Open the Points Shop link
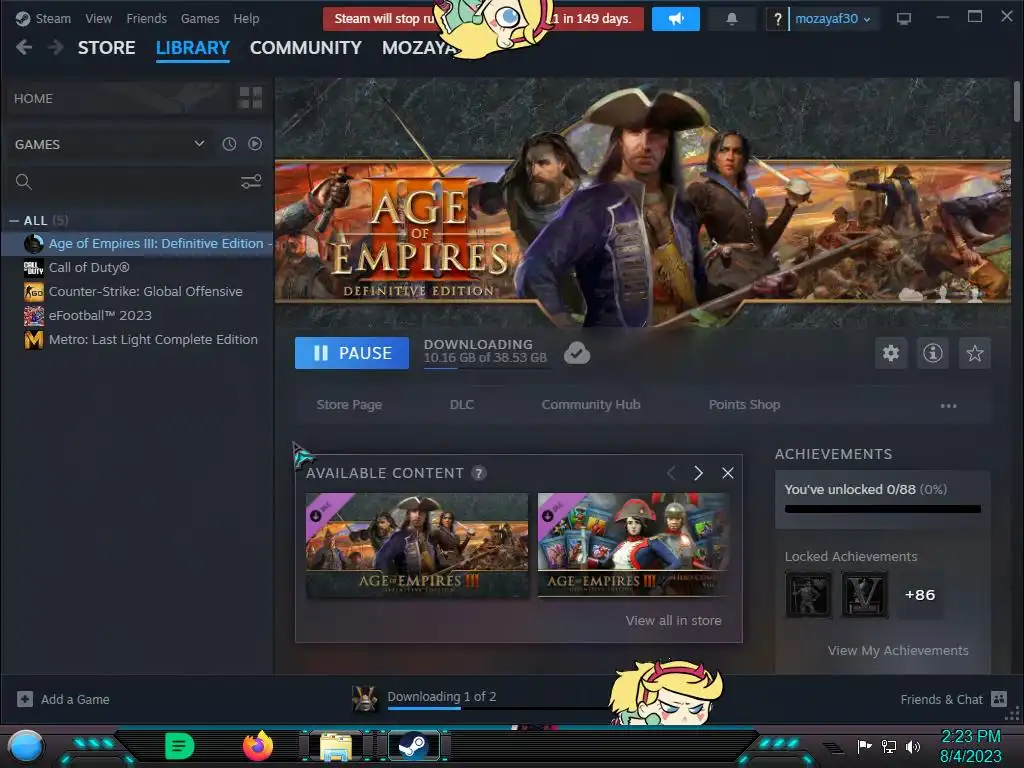Screen dimensions: 1024x768 pyautogui.click(x=744, y=405)
